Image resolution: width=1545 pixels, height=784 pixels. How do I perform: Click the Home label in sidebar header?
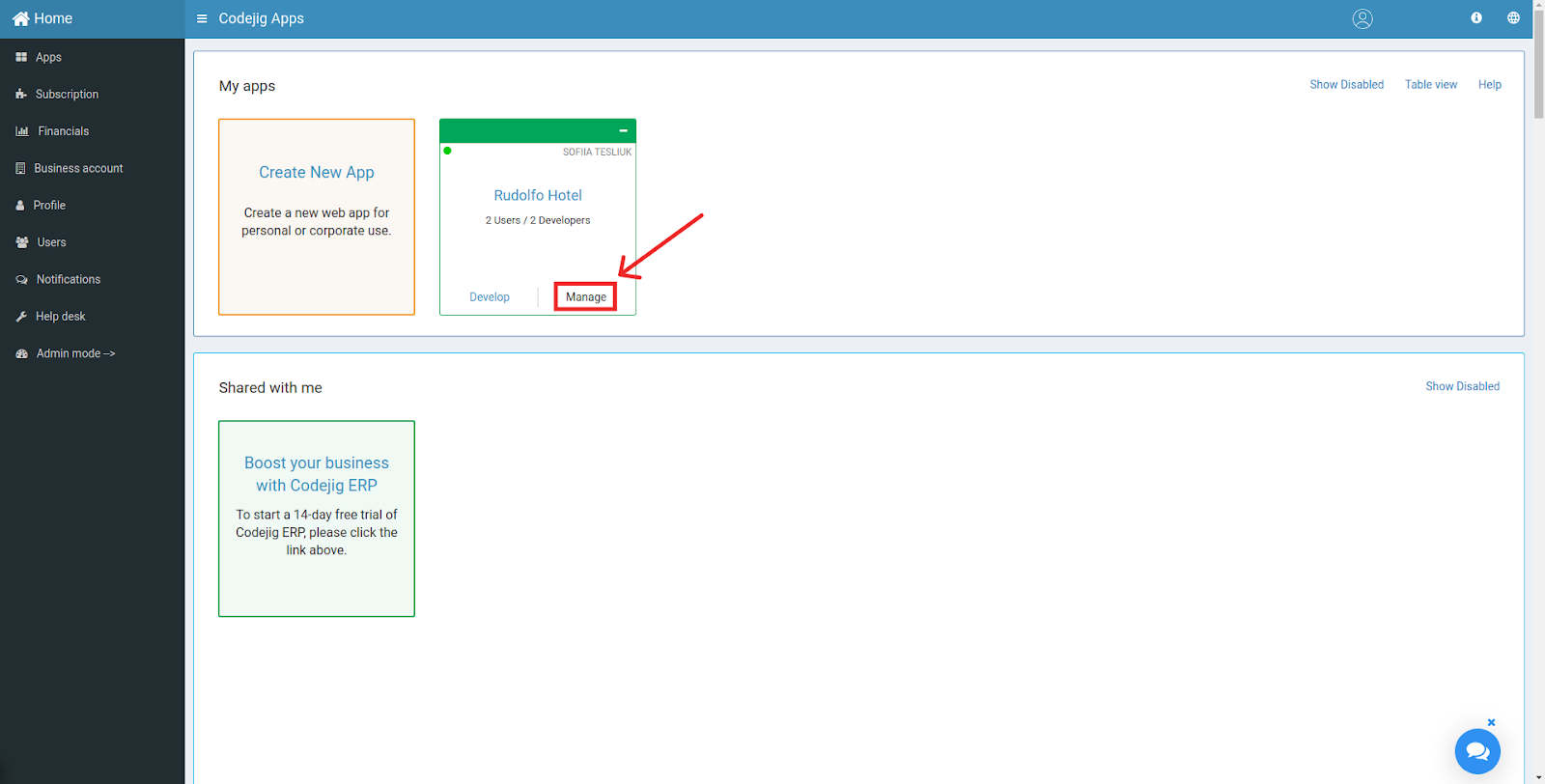tap(53, 18)
